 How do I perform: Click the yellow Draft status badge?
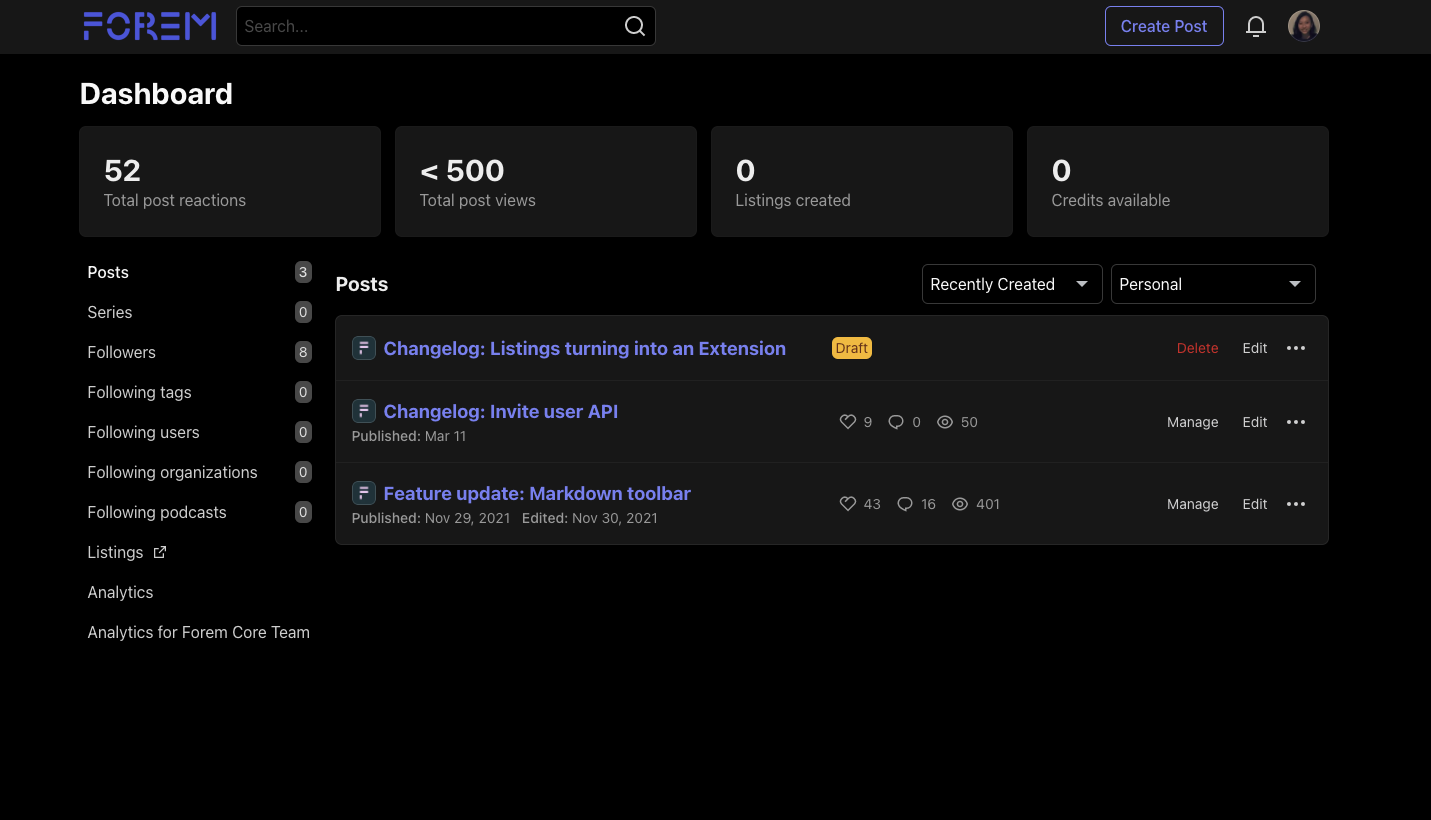tap(851, 348)
